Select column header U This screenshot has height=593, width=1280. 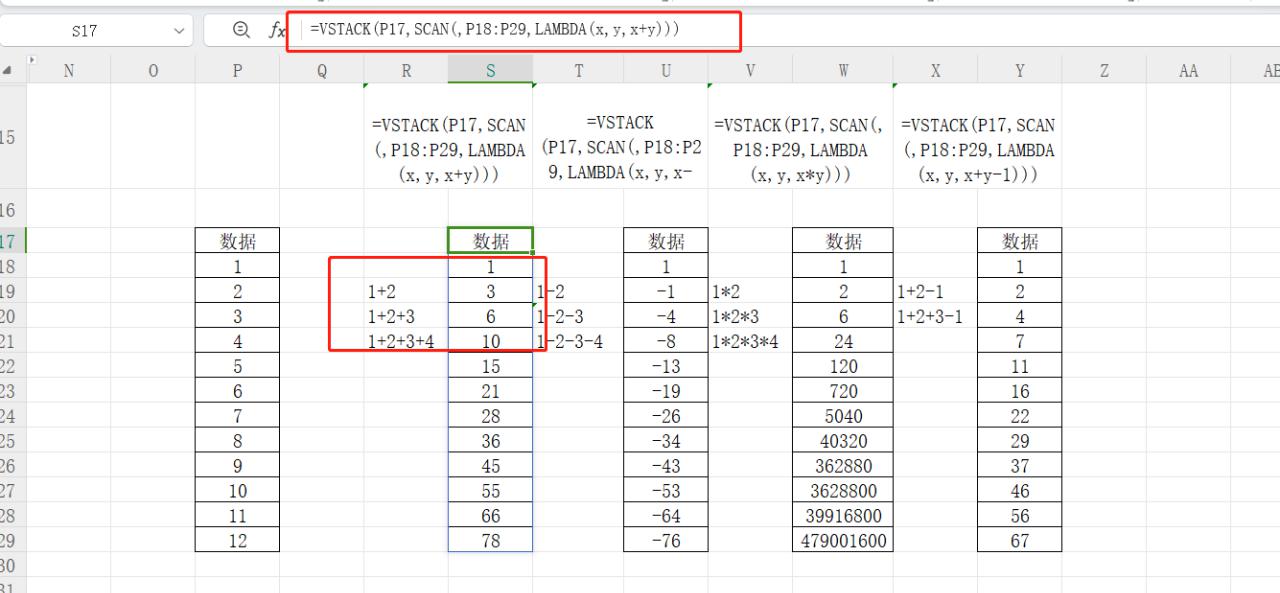coord(666,71)
